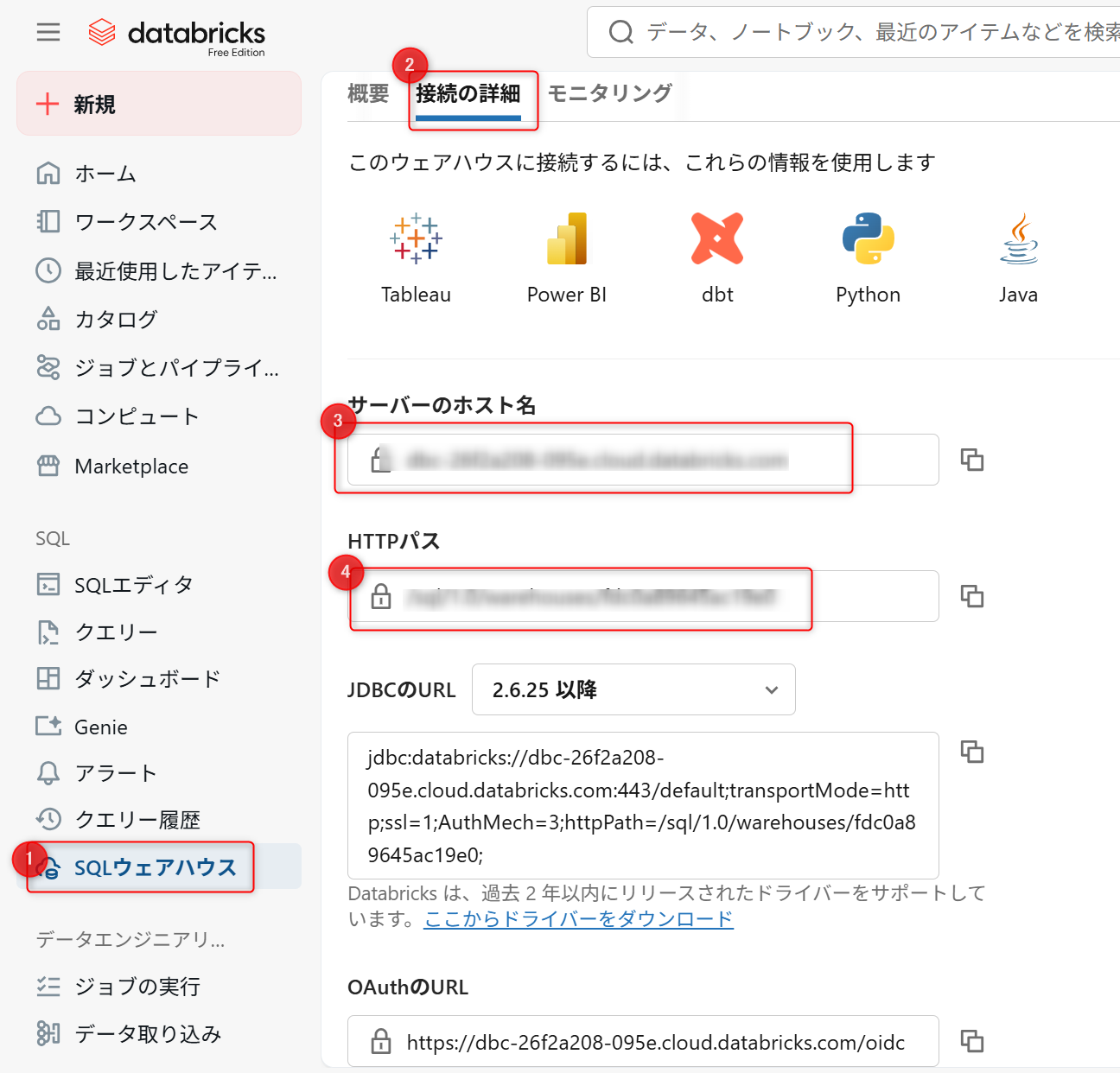Click the Databricks logo
The width and height of the screenshot is (1120, 1073).
(176, 35)
